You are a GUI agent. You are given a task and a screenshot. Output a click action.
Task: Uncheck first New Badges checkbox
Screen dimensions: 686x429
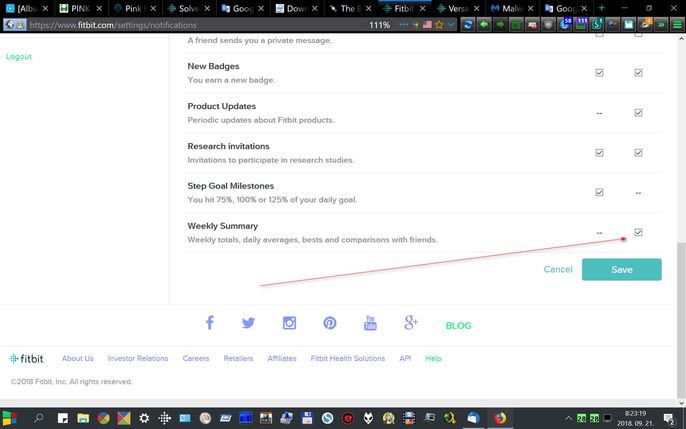coord(599,73)
